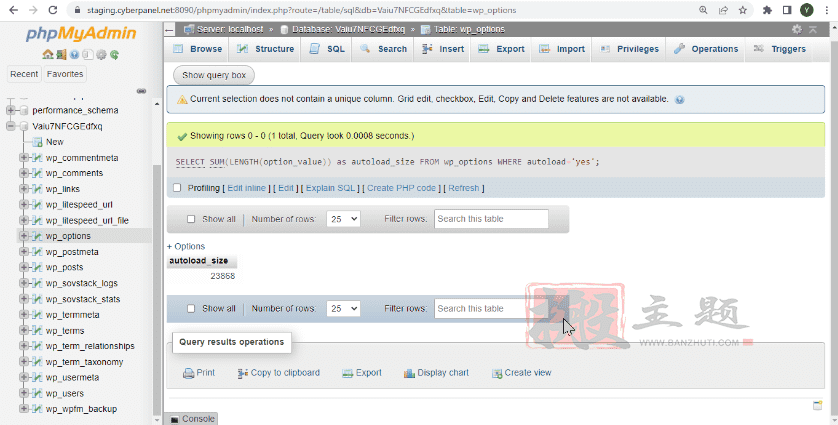Click upper Search this table field

coord(491,219)
